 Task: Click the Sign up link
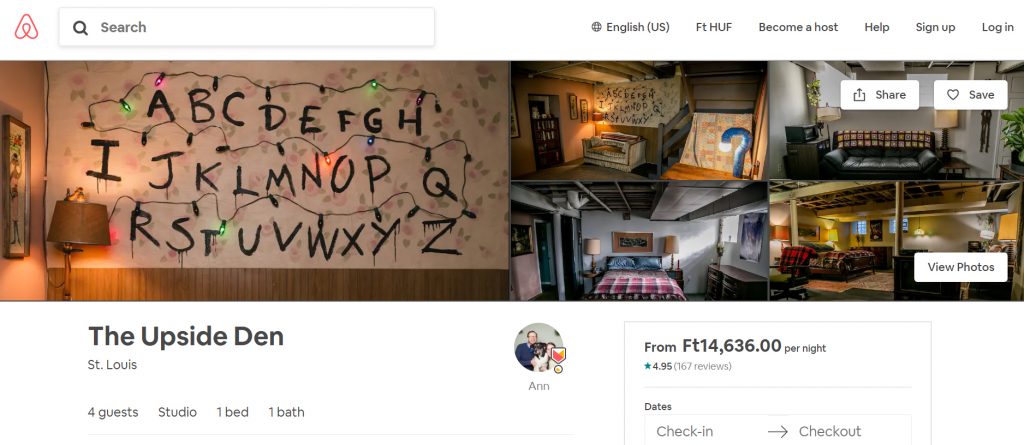tap(935, 27)
